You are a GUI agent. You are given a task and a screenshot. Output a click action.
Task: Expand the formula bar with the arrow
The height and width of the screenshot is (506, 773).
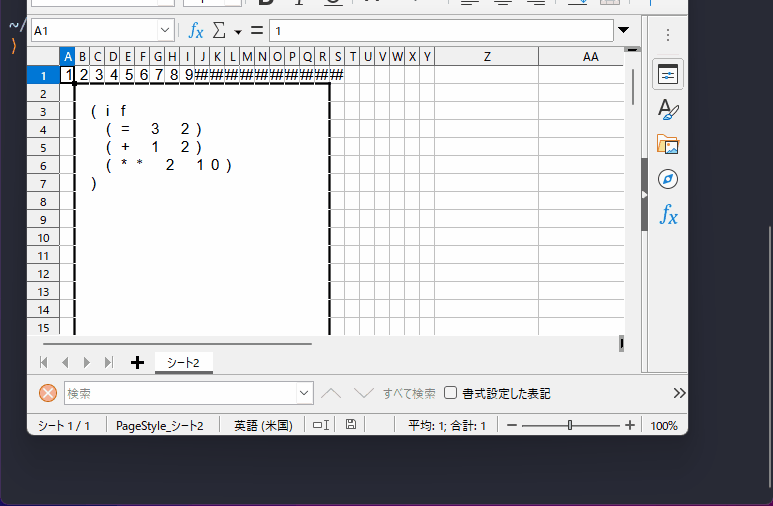tap(624, 30)
